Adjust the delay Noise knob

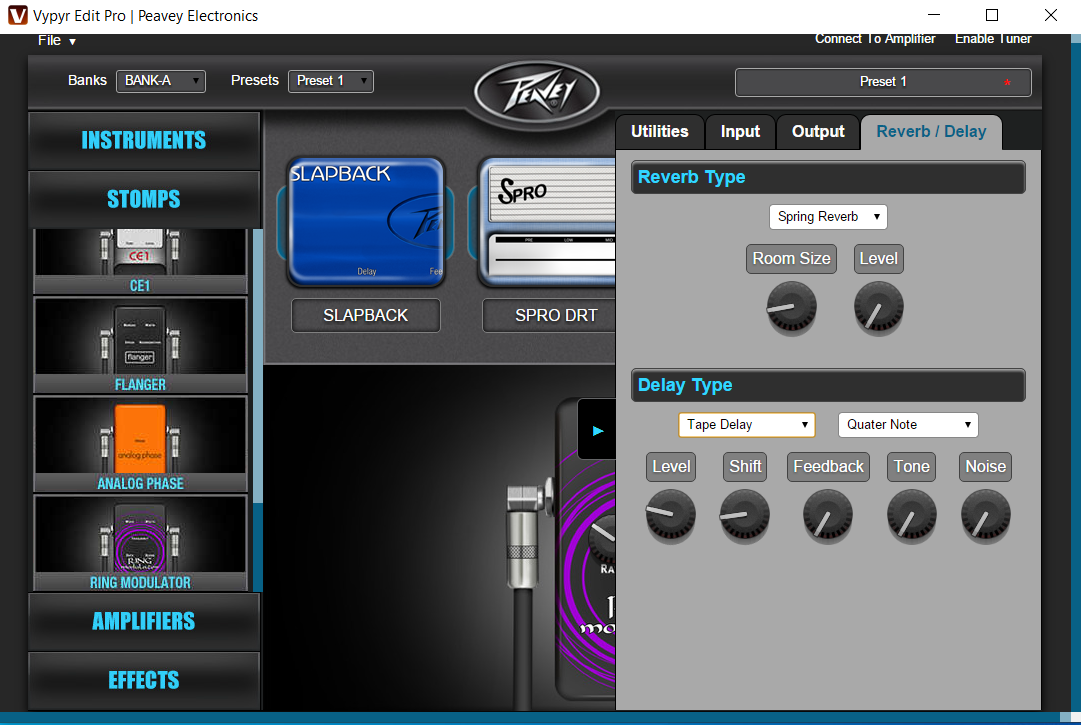pyautogui.click(x=986, y=515)
